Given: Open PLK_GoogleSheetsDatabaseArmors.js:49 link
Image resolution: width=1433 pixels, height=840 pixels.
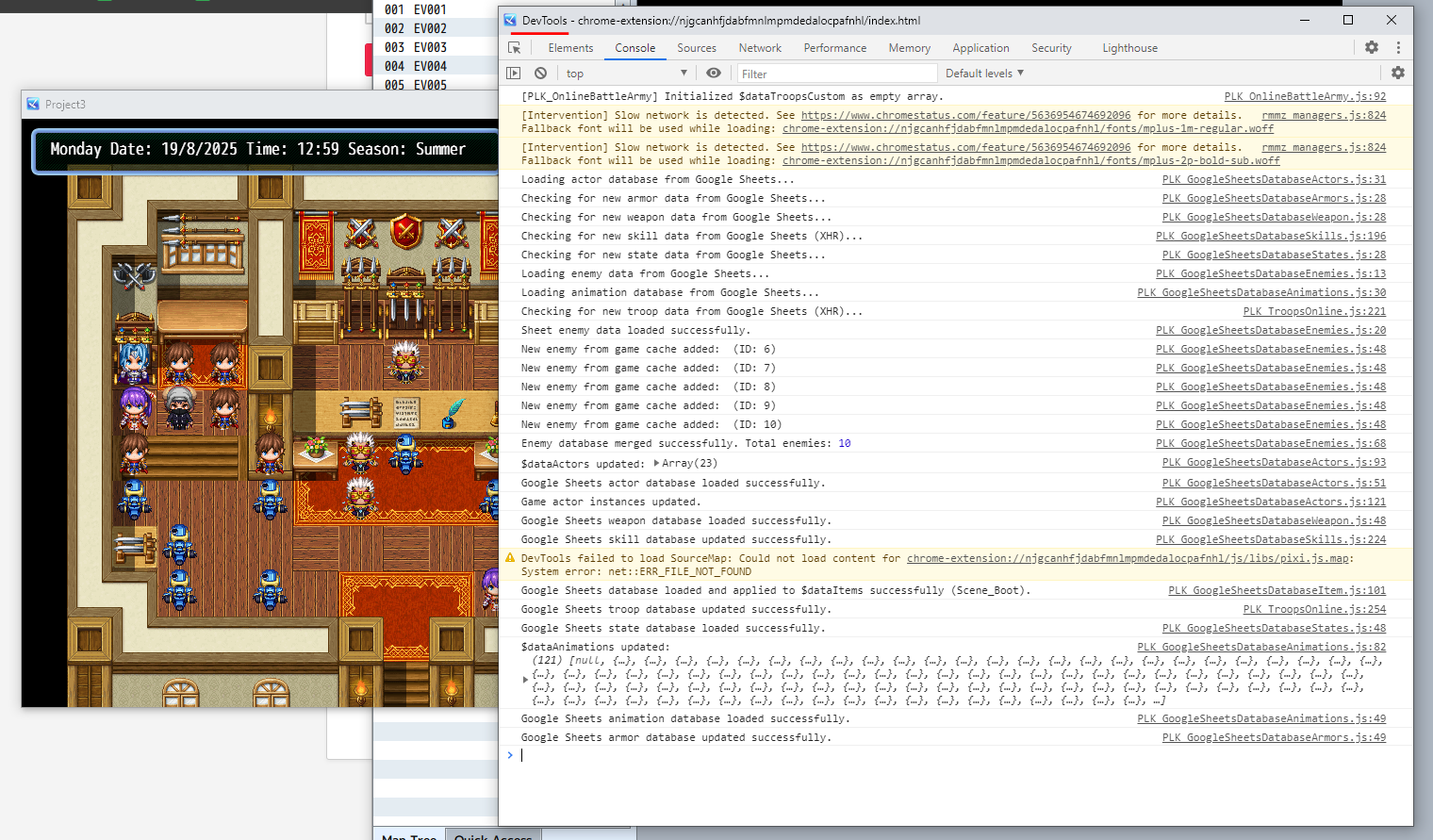Looking at the screenshot, I should coord(1274,737).
